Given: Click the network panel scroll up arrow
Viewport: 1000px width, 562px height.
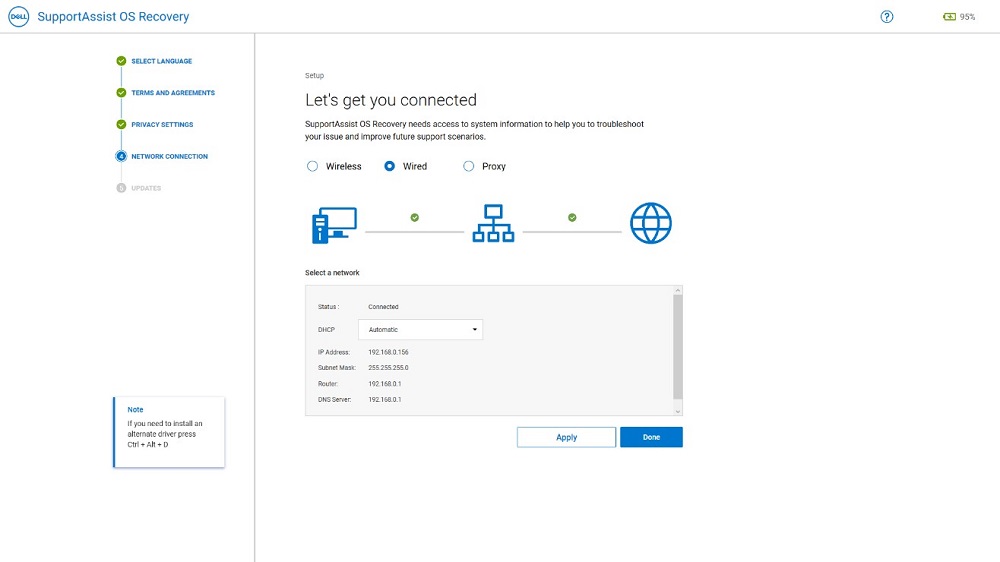Looking at the screenshot, I should (x=678, y=290).
